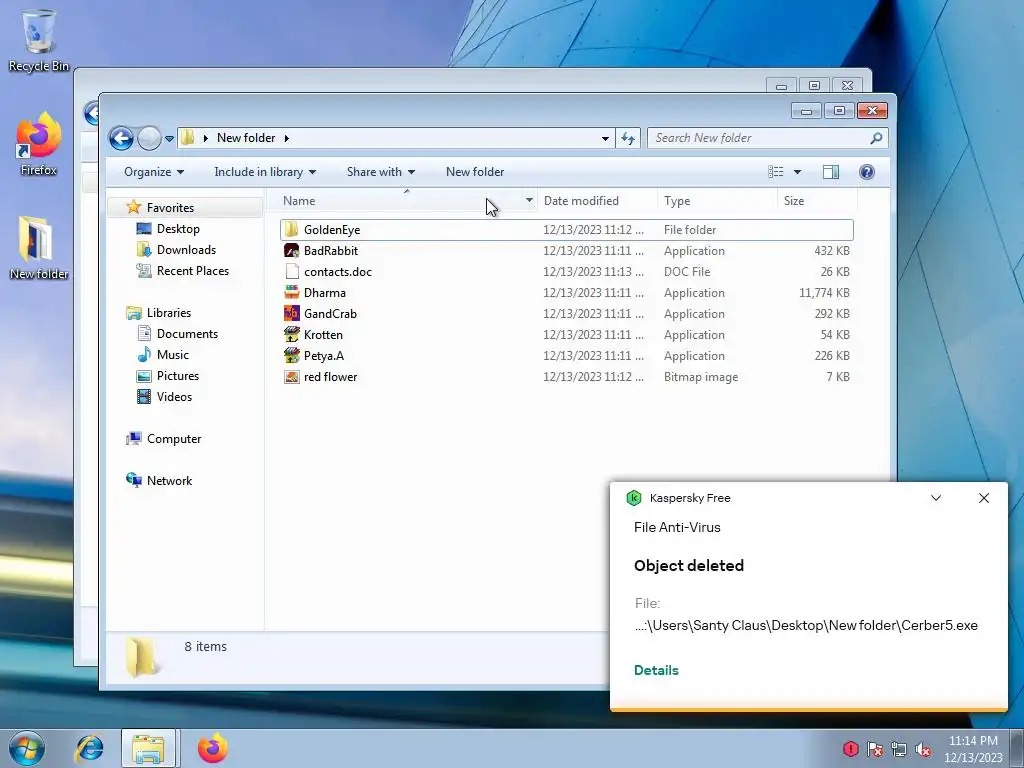Screen dimensions: 1024x768
Task: Open Downloads in the navigation pane
Action: click(185, 249)
